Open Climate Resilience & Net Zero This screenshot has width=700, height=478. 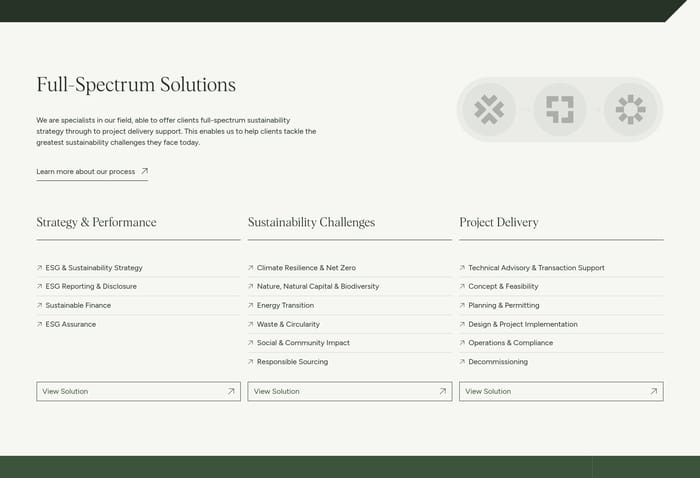[x=306, y=268]
